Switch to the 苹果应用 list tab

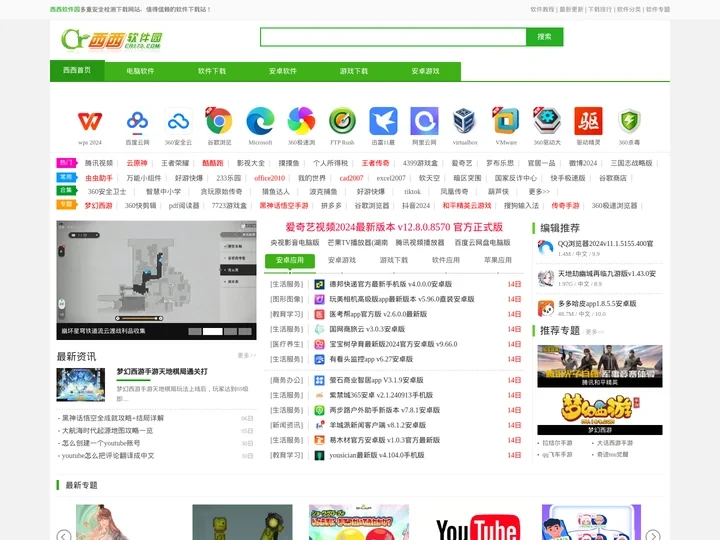(498, 260)
